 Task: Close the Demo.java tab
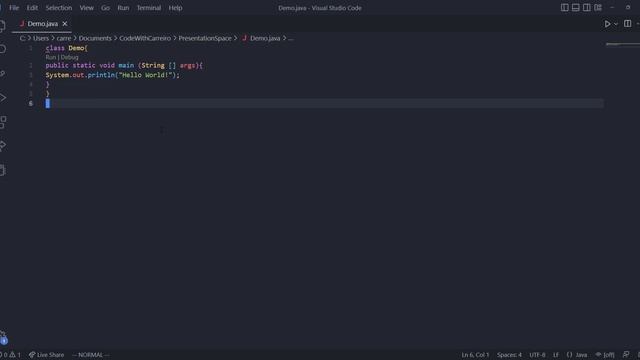click(64, 24)
